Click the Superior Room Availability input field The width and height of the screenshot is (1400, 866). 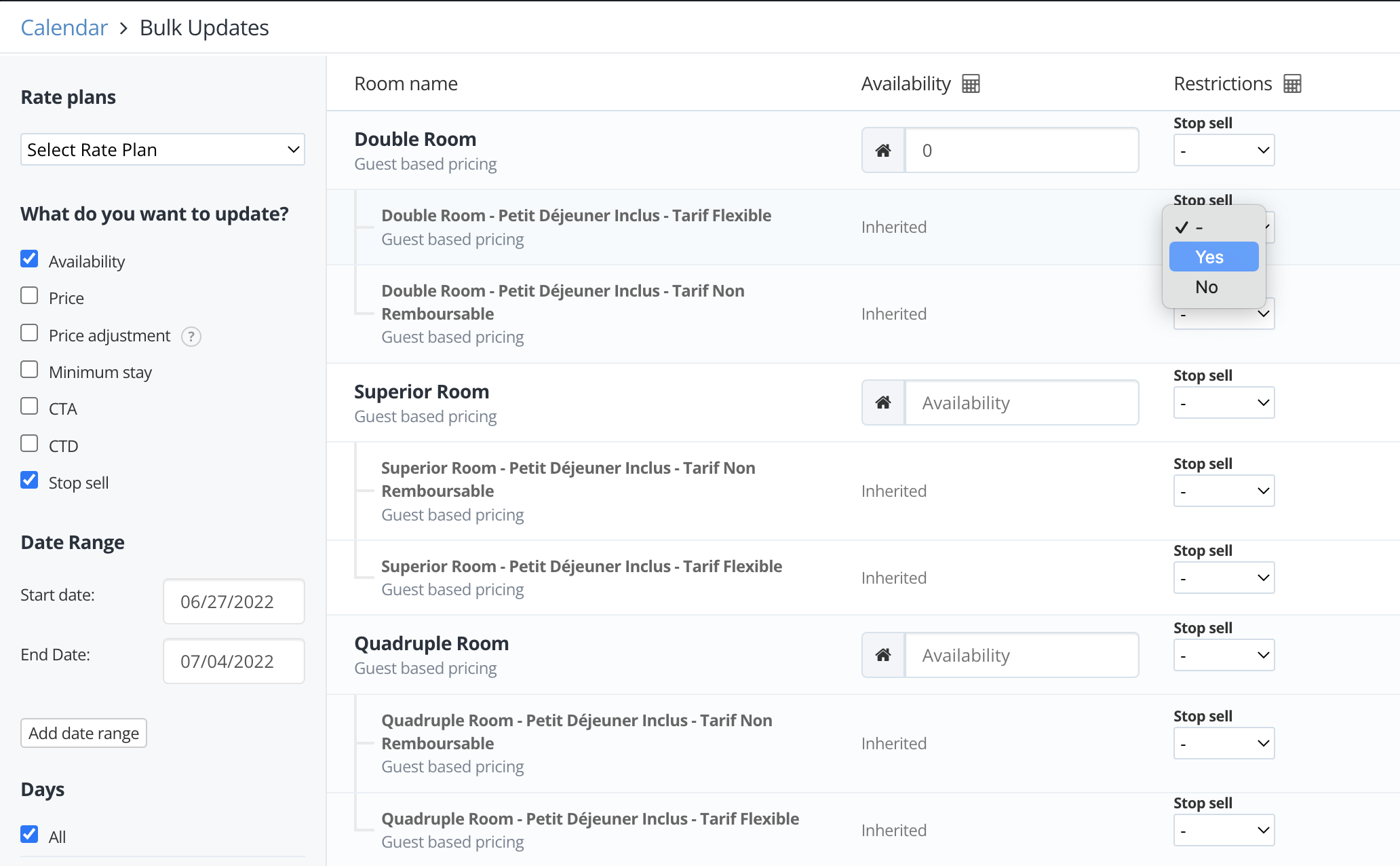coord(1021,403)
